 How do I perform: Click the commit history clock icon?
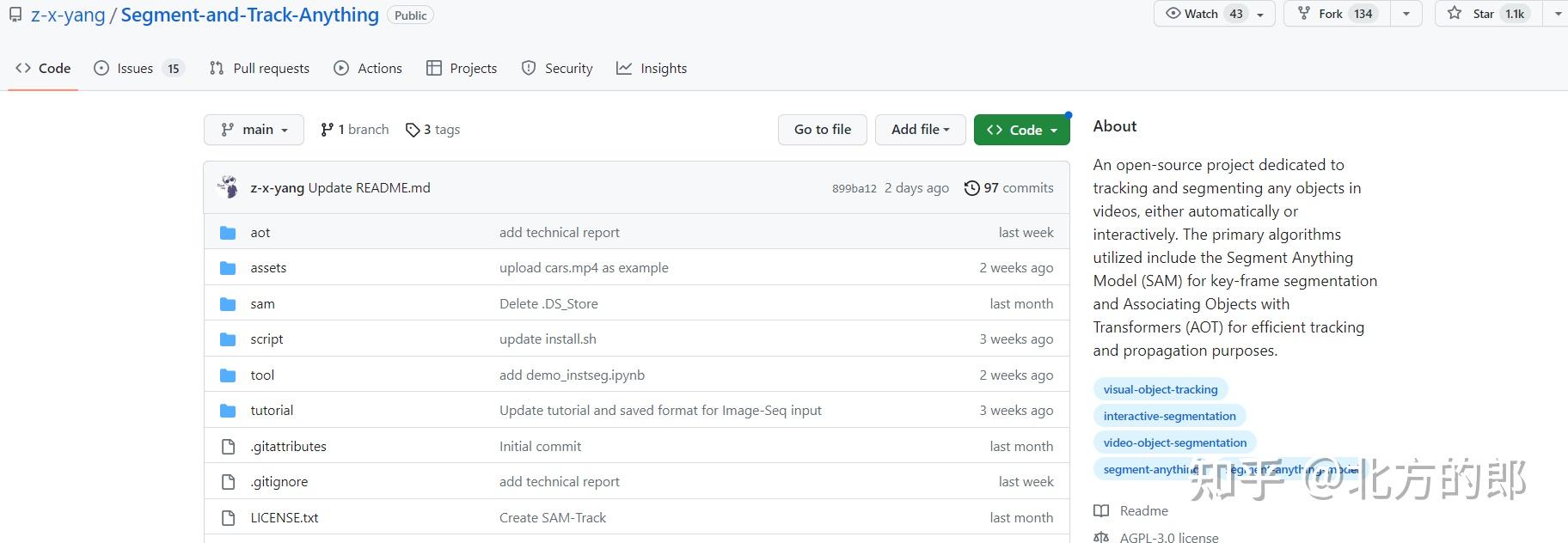click(x=971, y=188)
